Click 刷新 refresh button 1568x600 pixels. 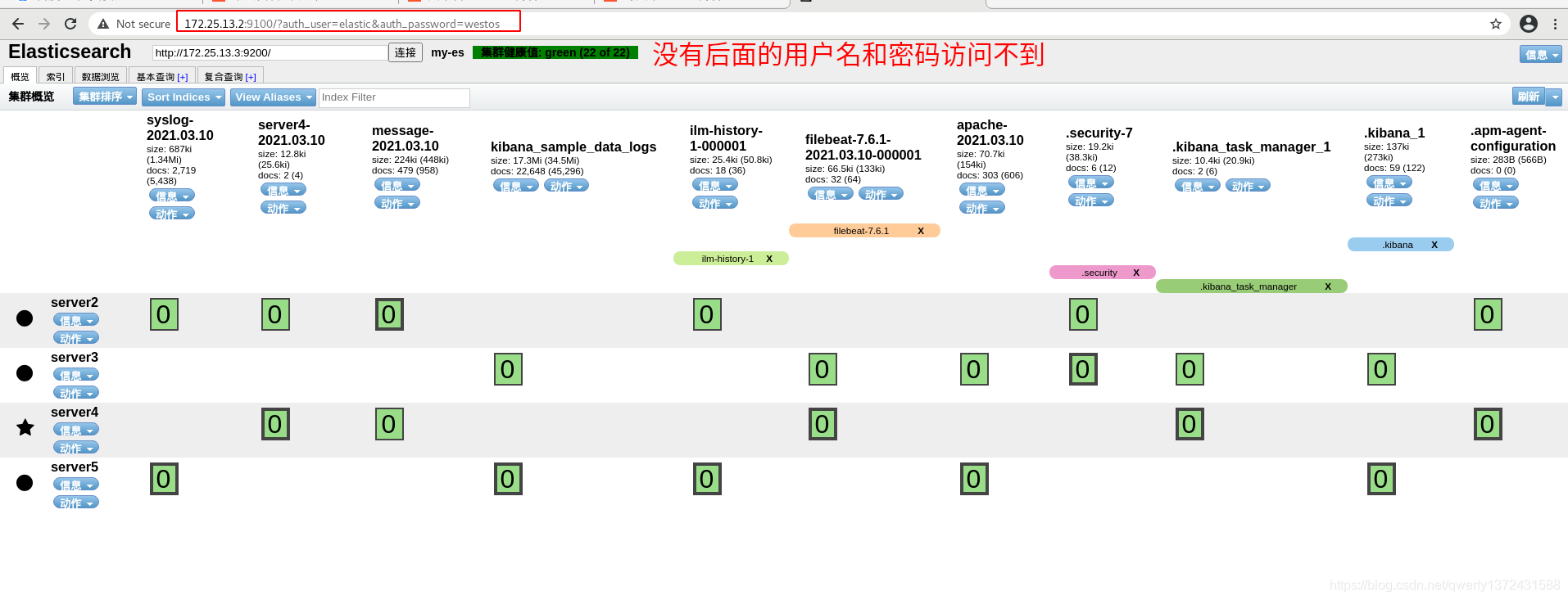[1529, 97]
